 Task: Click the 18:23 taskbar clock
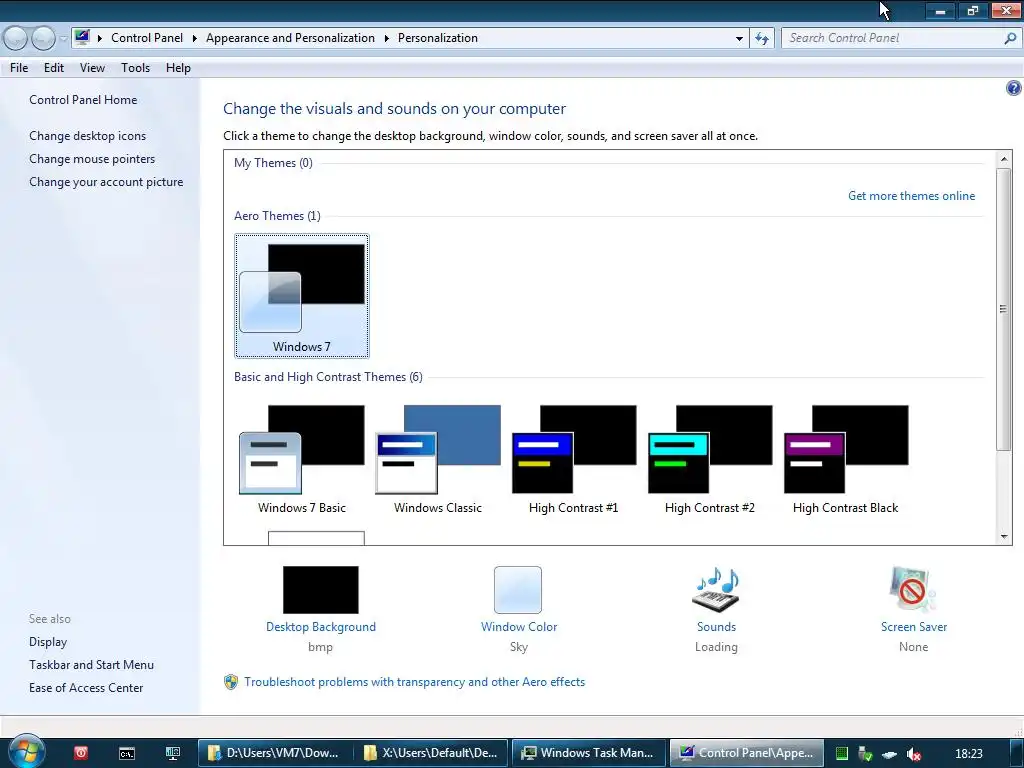coord(968,754)
